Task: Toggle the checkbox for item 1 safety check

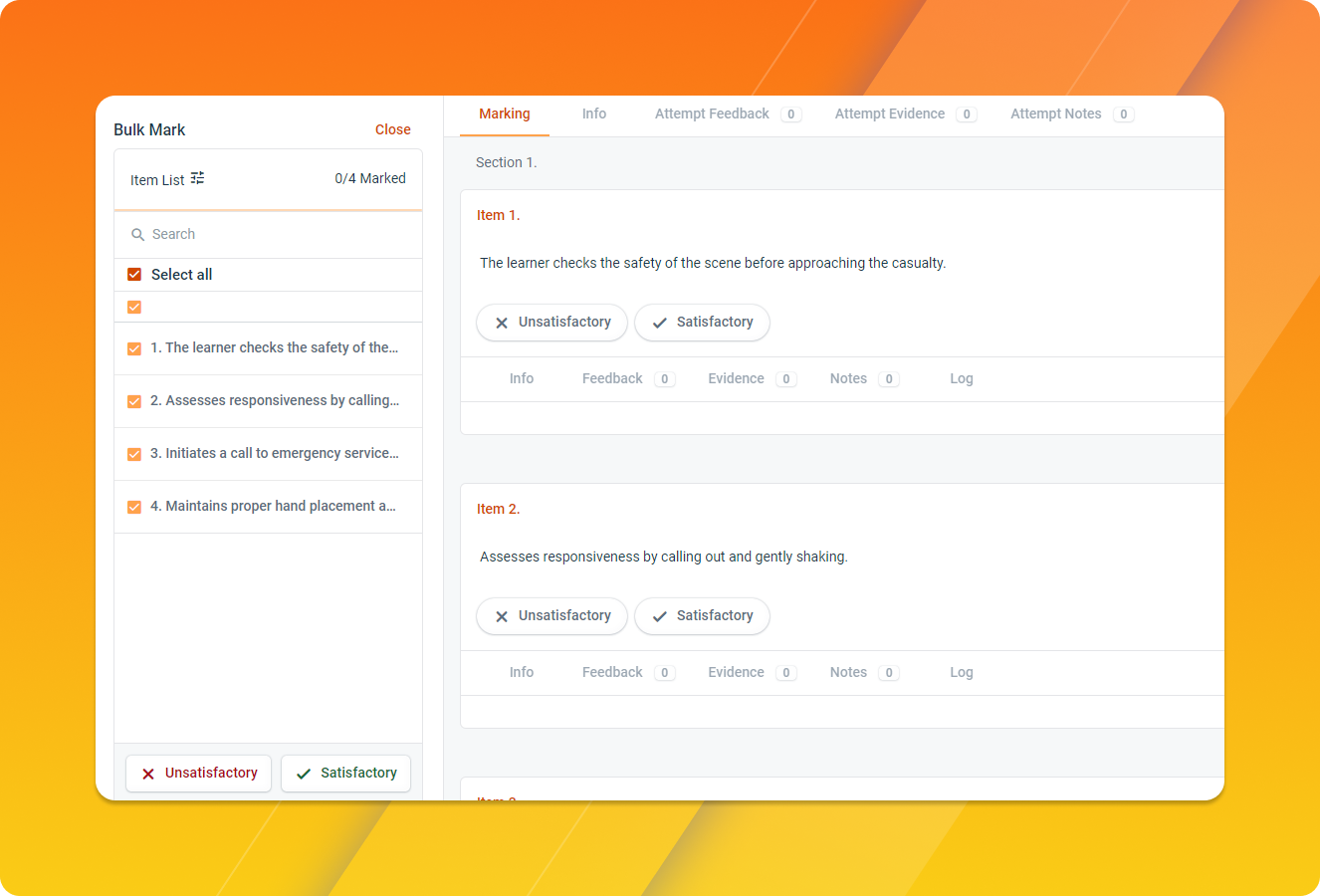Action: [134, 348]
